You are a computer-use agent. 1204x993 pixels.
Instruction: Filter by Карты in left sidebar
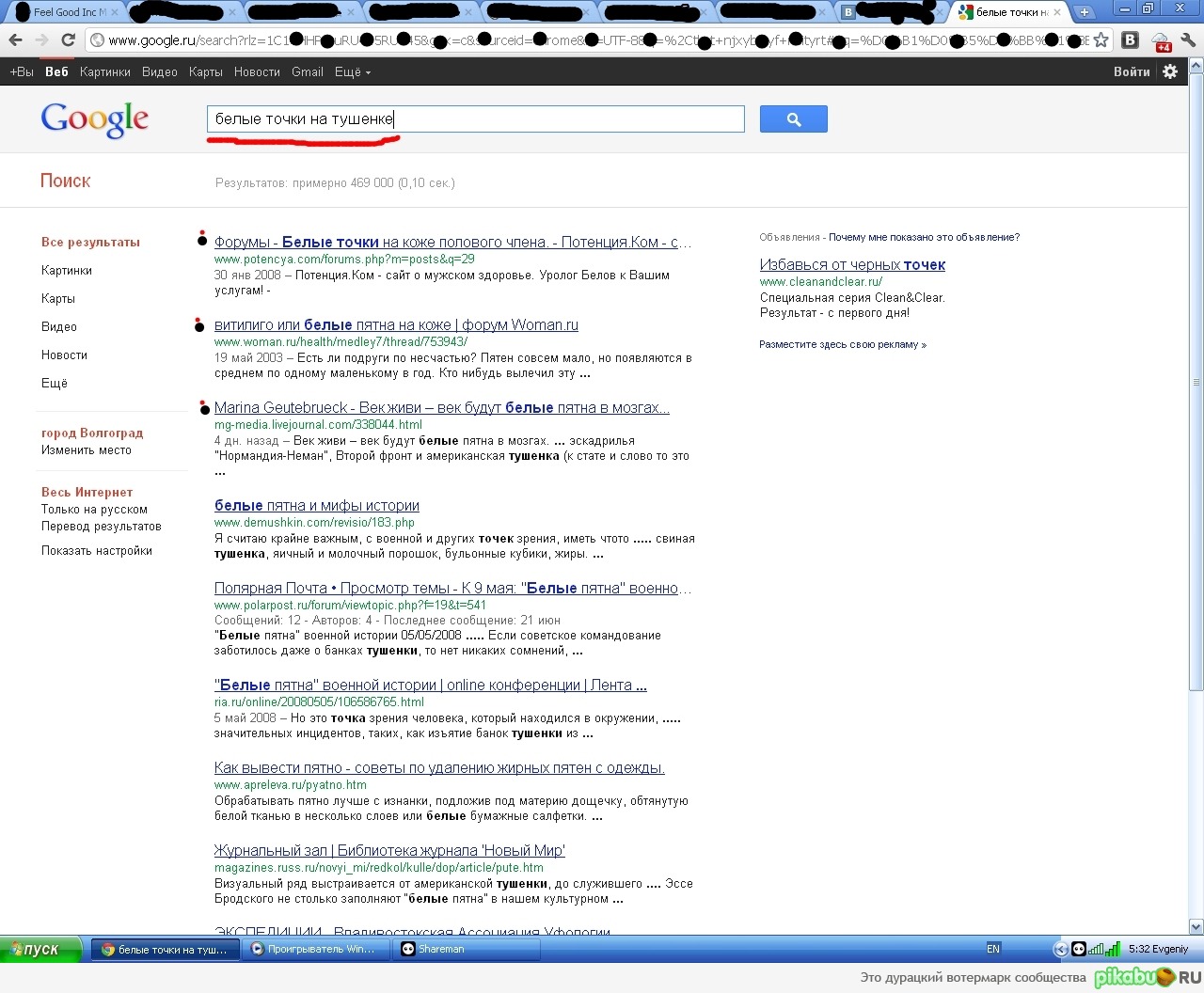(x=58, y=298)
